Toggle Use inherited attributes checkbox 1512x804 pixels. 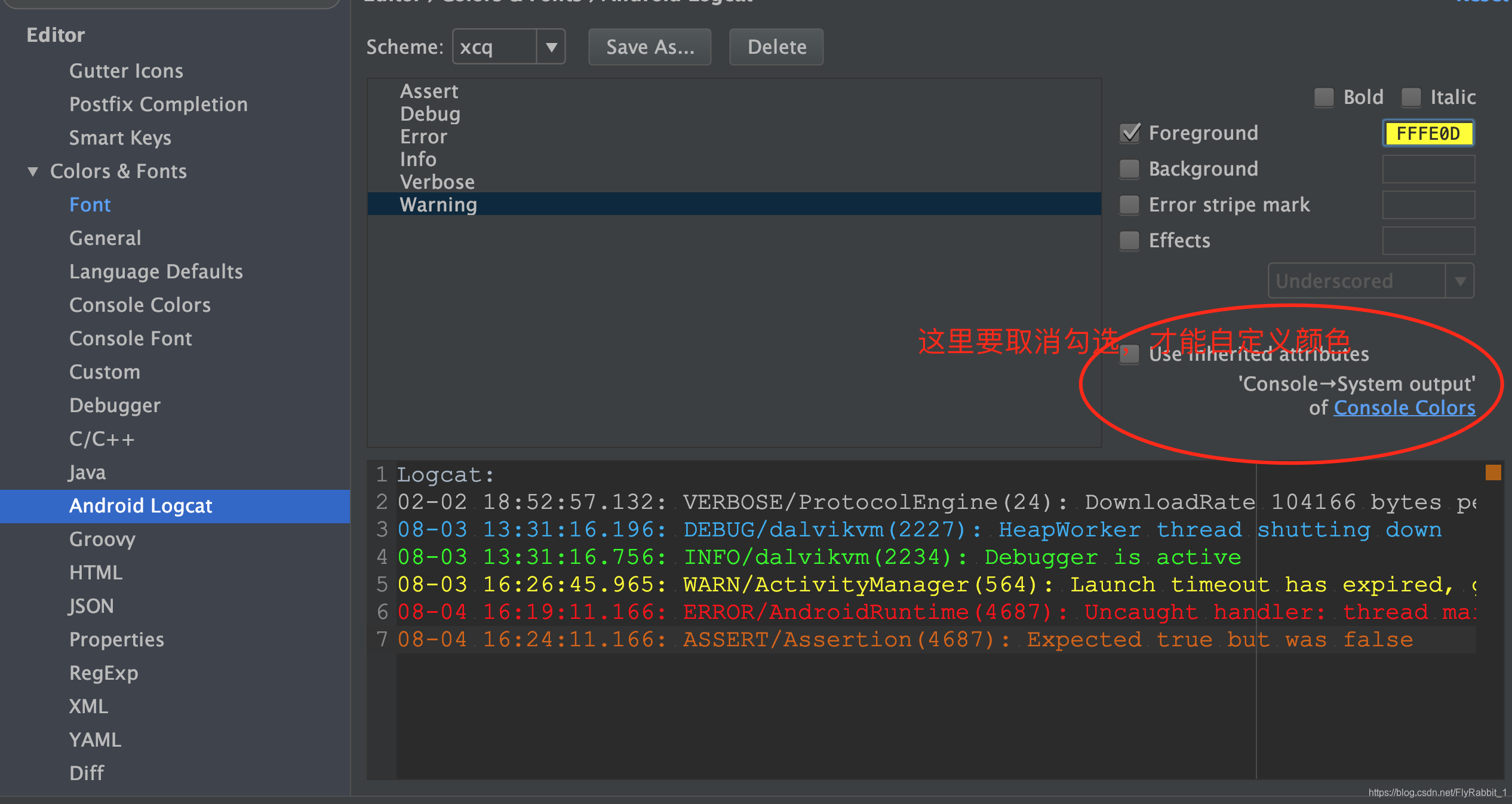pos(1129,354)
